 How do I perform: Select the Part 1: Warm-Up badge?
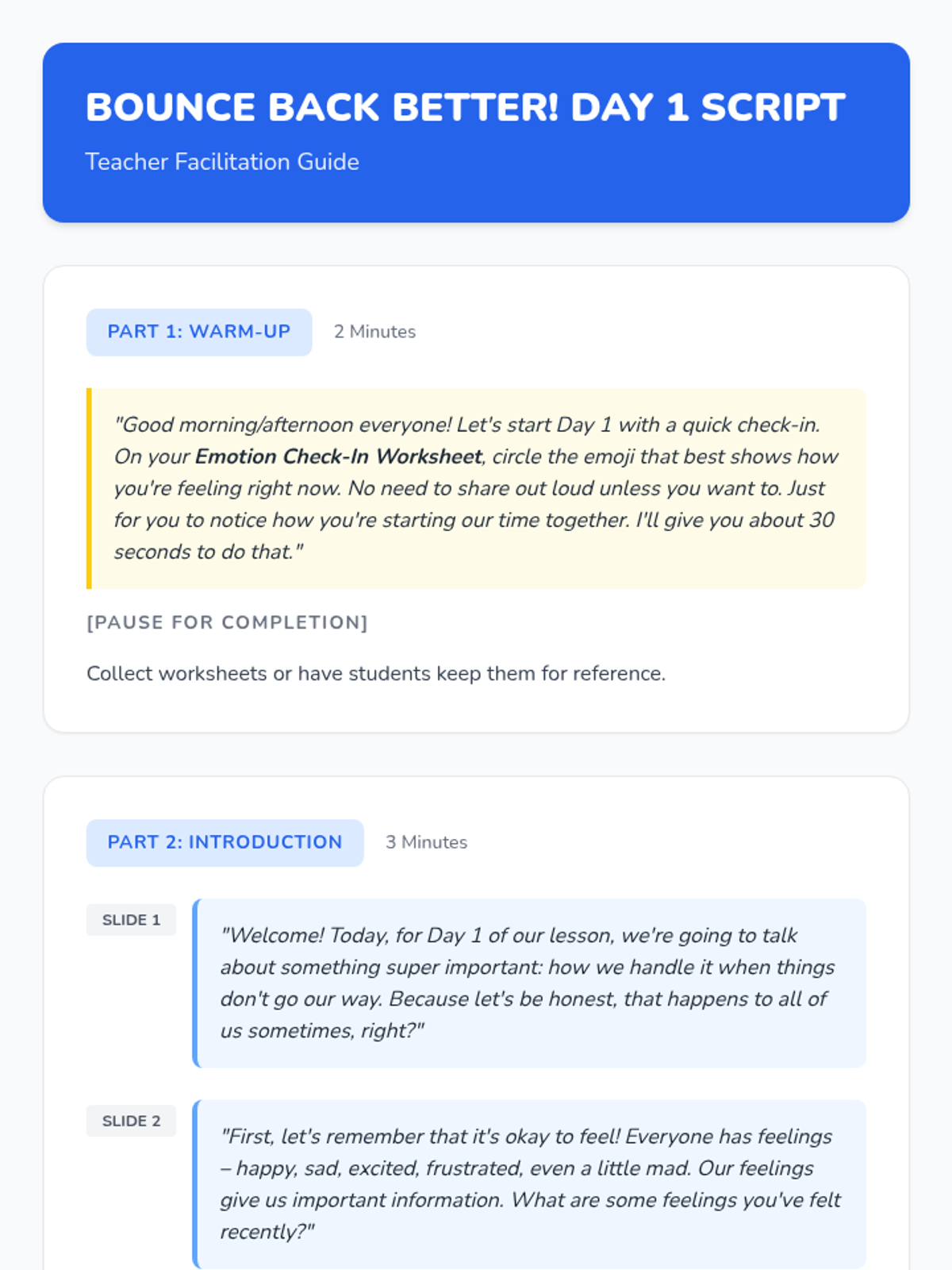(198, 332)
